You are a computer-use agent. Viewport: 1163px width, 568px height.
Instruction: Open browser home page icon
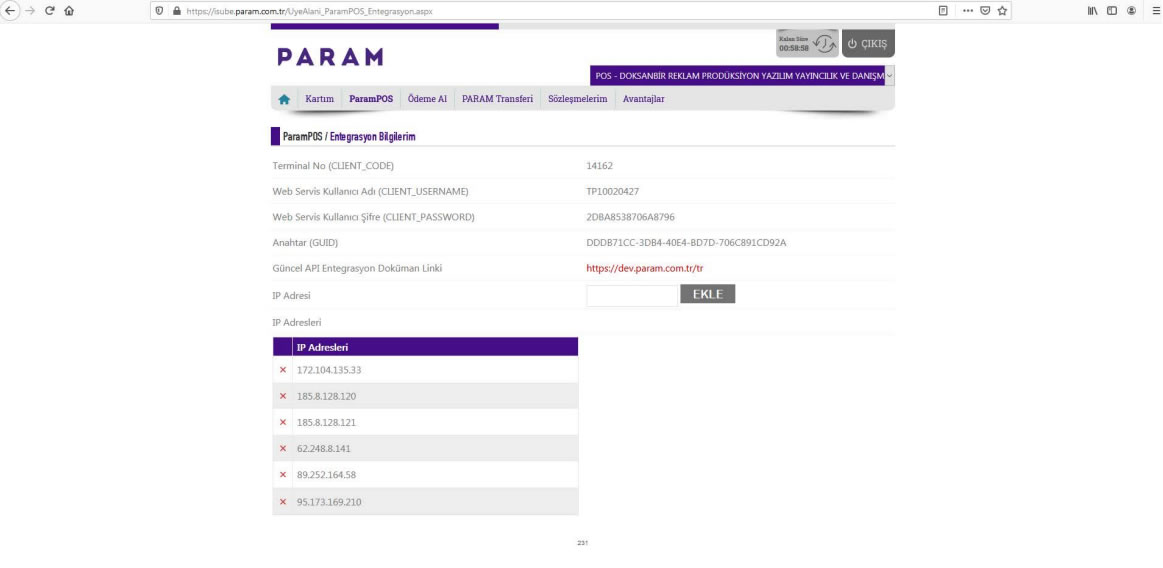69,11
